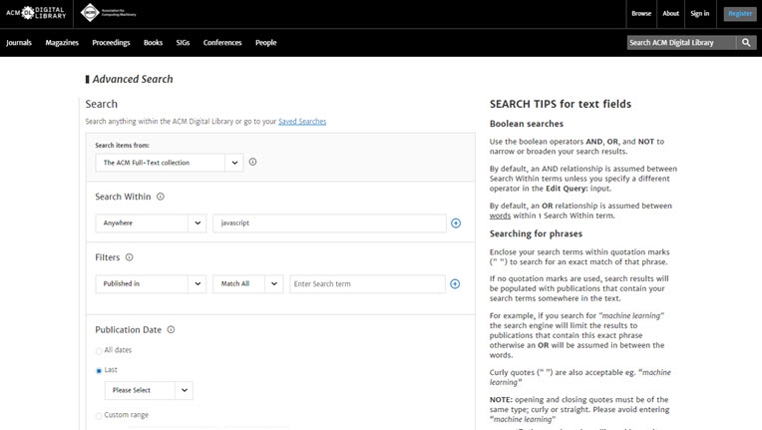The image size is (762, 430).
Task: Open the Match All dropdown
Action: 248,284
